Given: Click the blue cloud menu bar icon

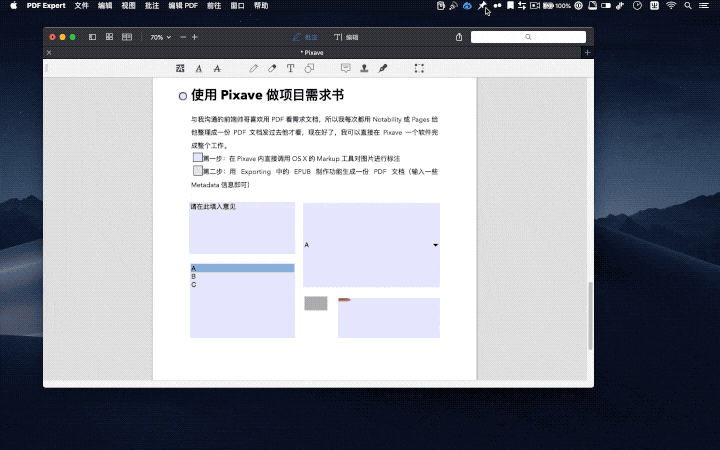Looking at the screenshot, I should click(467, 6).
